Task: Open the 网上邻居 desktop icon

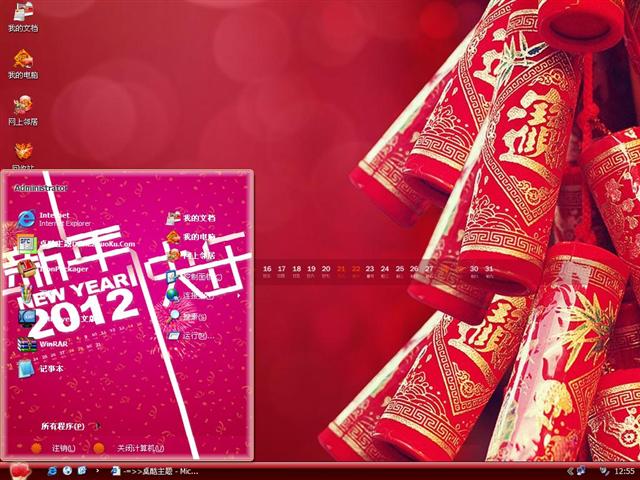Action: point(23,111)
